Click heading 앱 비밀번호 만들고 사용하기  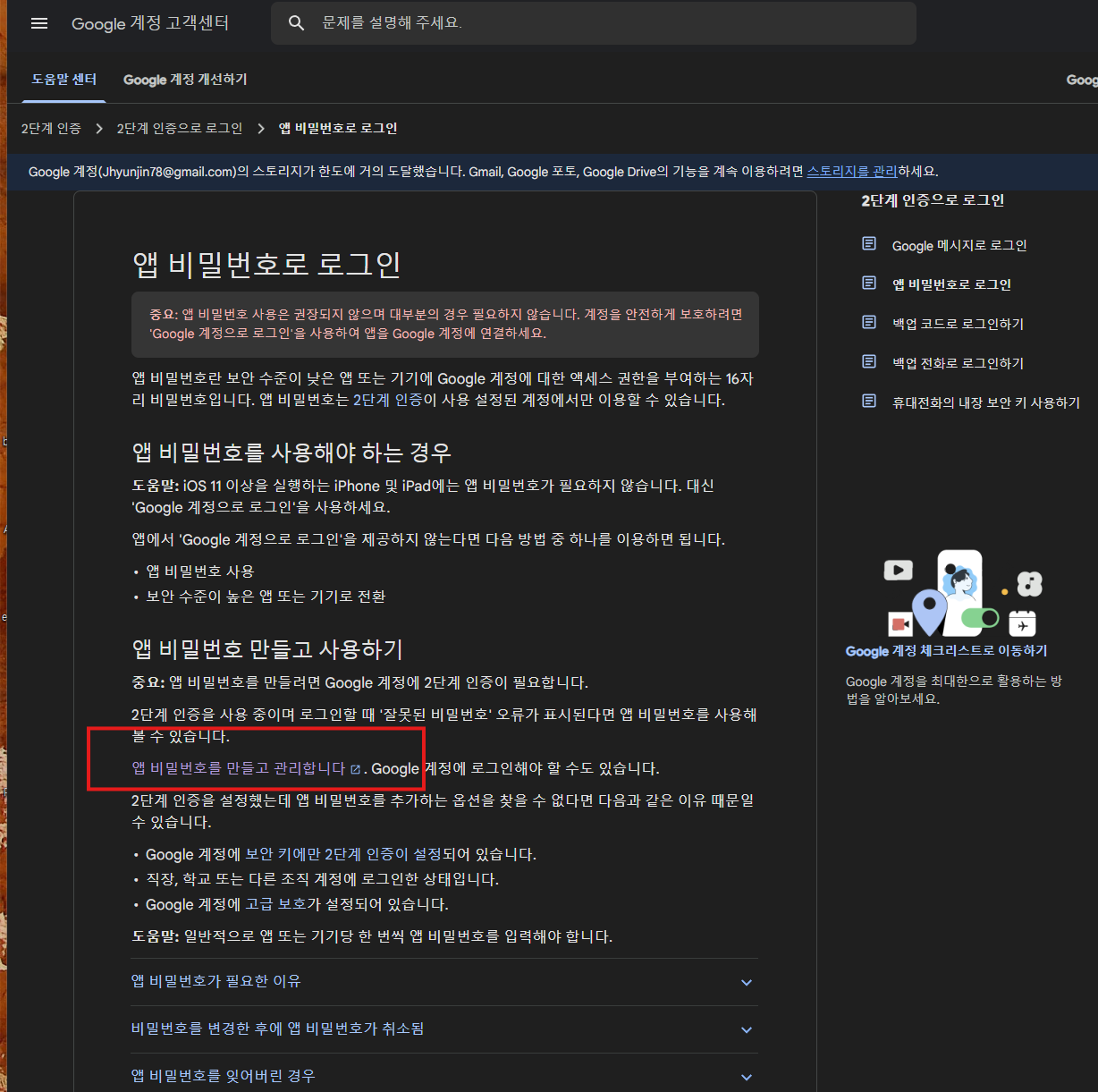point(267,649)
